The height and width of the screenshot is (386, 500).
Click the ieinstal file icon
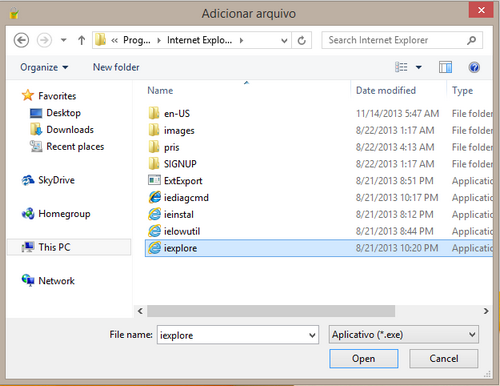154,214
